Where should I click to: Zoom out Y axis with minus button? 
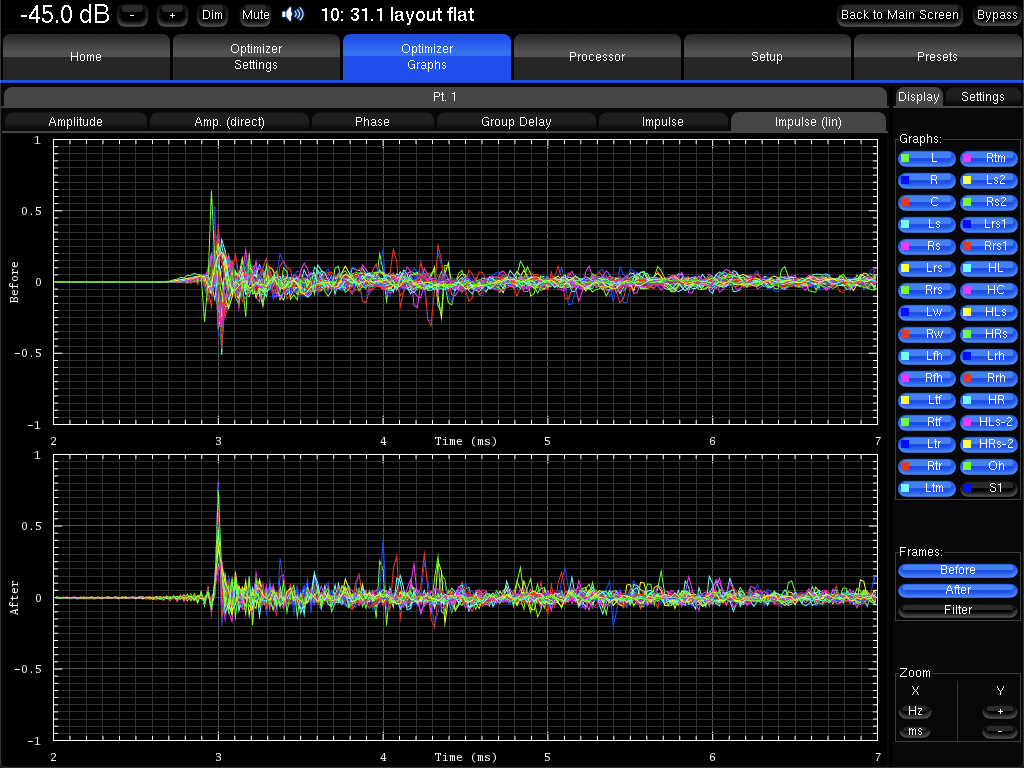(x=1000, y=731)
